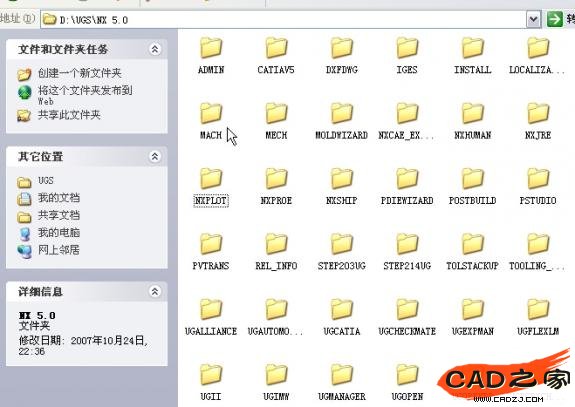Image resolution: width=575 pixels, height=407 pixels.
Task: Go to UGS parent folder link
Action: coord(45,180)
